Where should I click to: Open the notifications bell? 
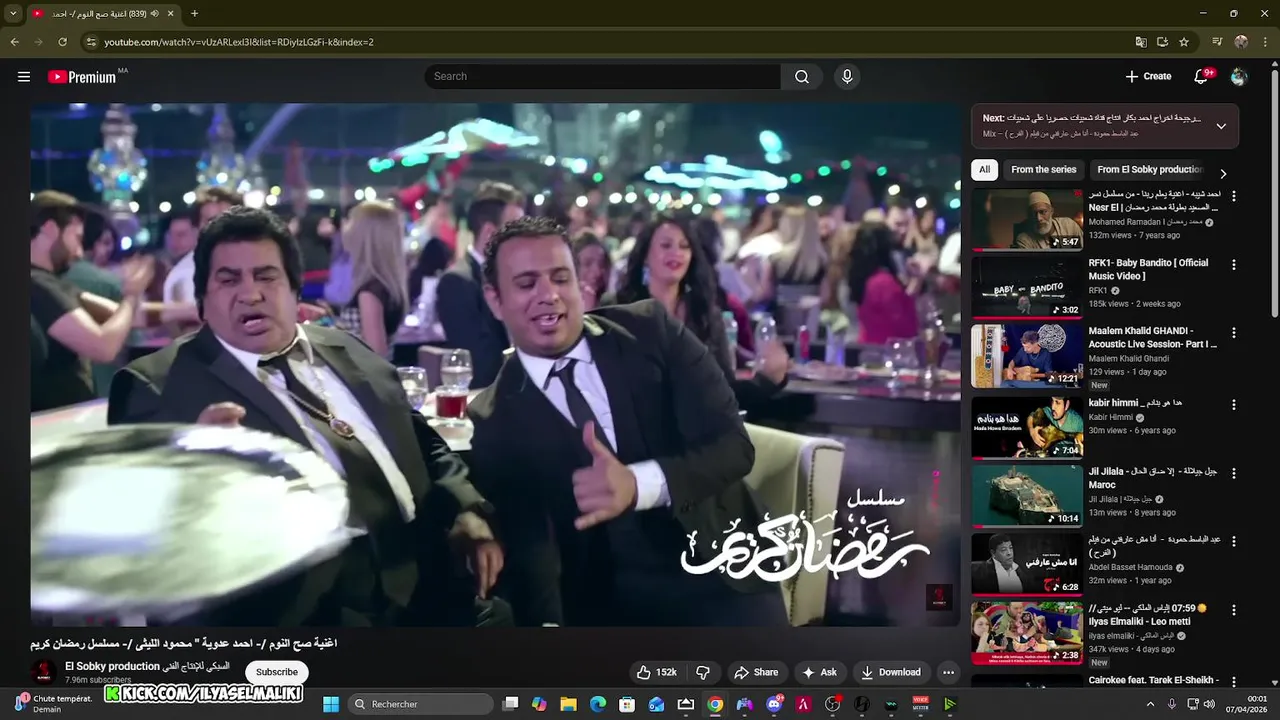pyautogui.click(x=1201, y=77)
